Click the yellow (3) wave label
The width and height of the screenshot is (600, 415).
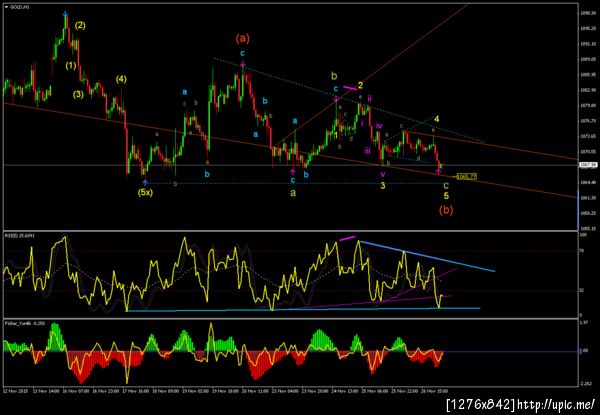tap(78, 94)
